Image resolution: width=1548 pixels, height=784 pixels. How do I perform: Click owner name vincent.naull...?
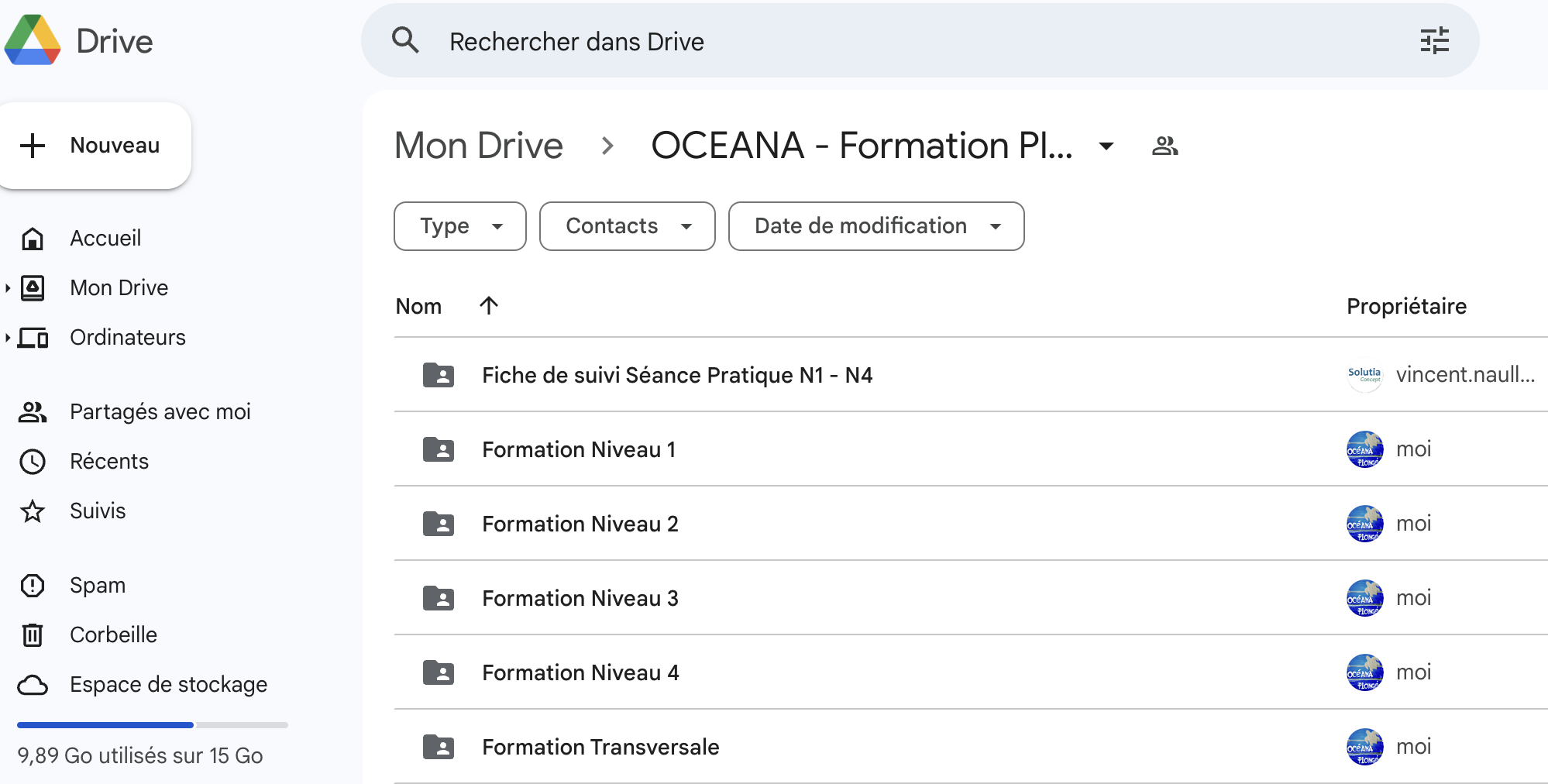tap(1465, 375)
